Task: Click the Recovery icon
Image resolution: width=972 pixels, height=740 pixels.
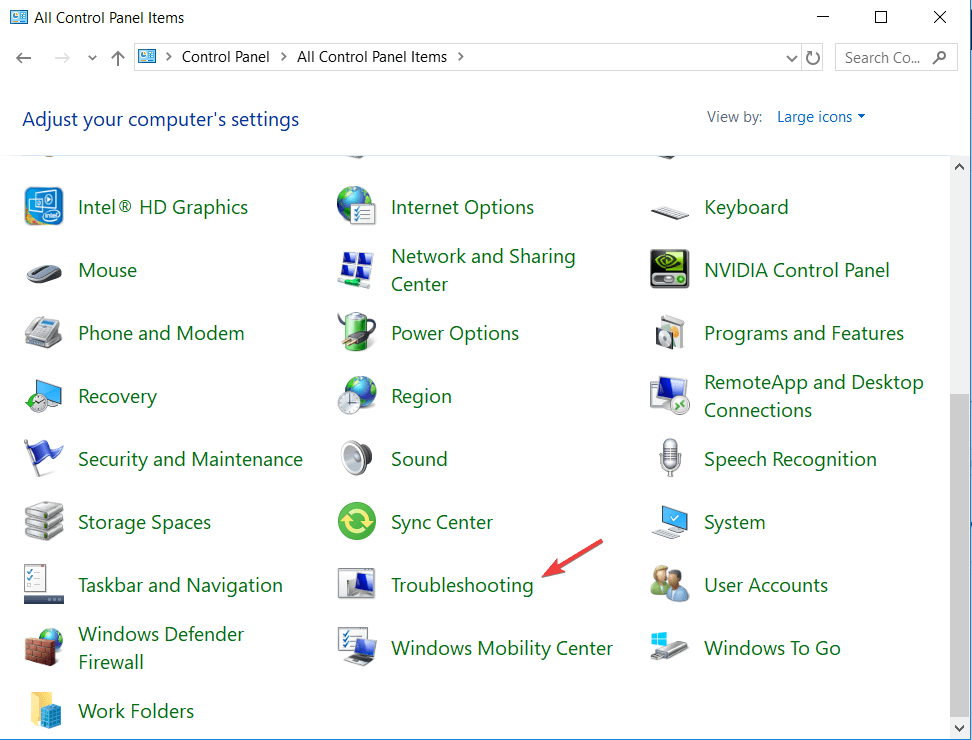Action: coord(43,396)
